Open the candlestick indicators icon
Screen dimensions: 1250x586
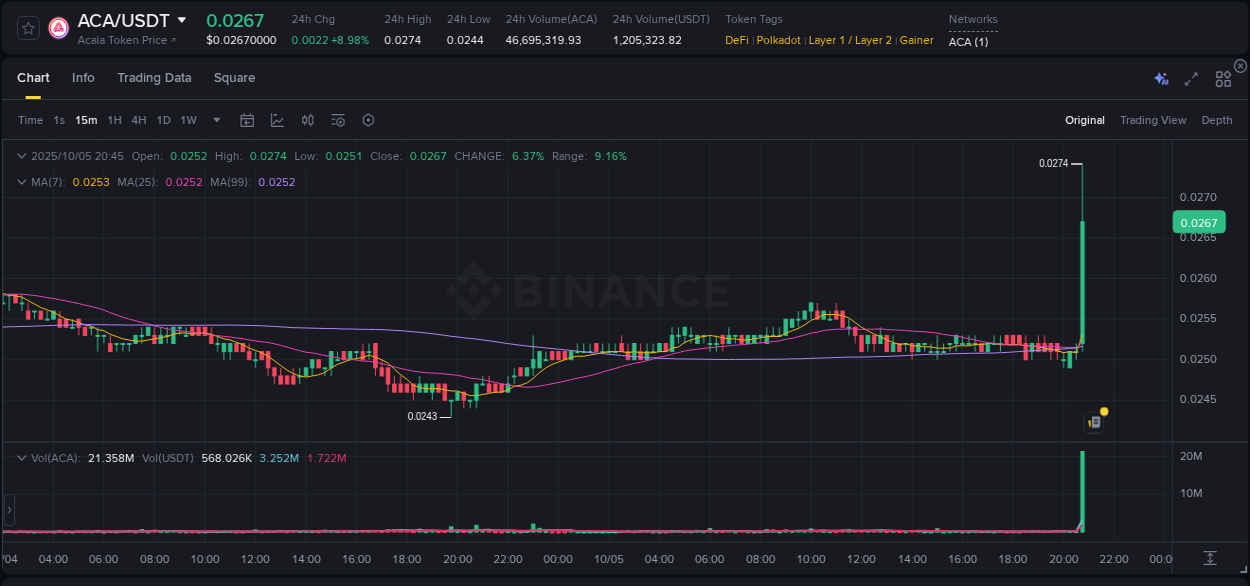pyautogui.click(x=307, y=120)
